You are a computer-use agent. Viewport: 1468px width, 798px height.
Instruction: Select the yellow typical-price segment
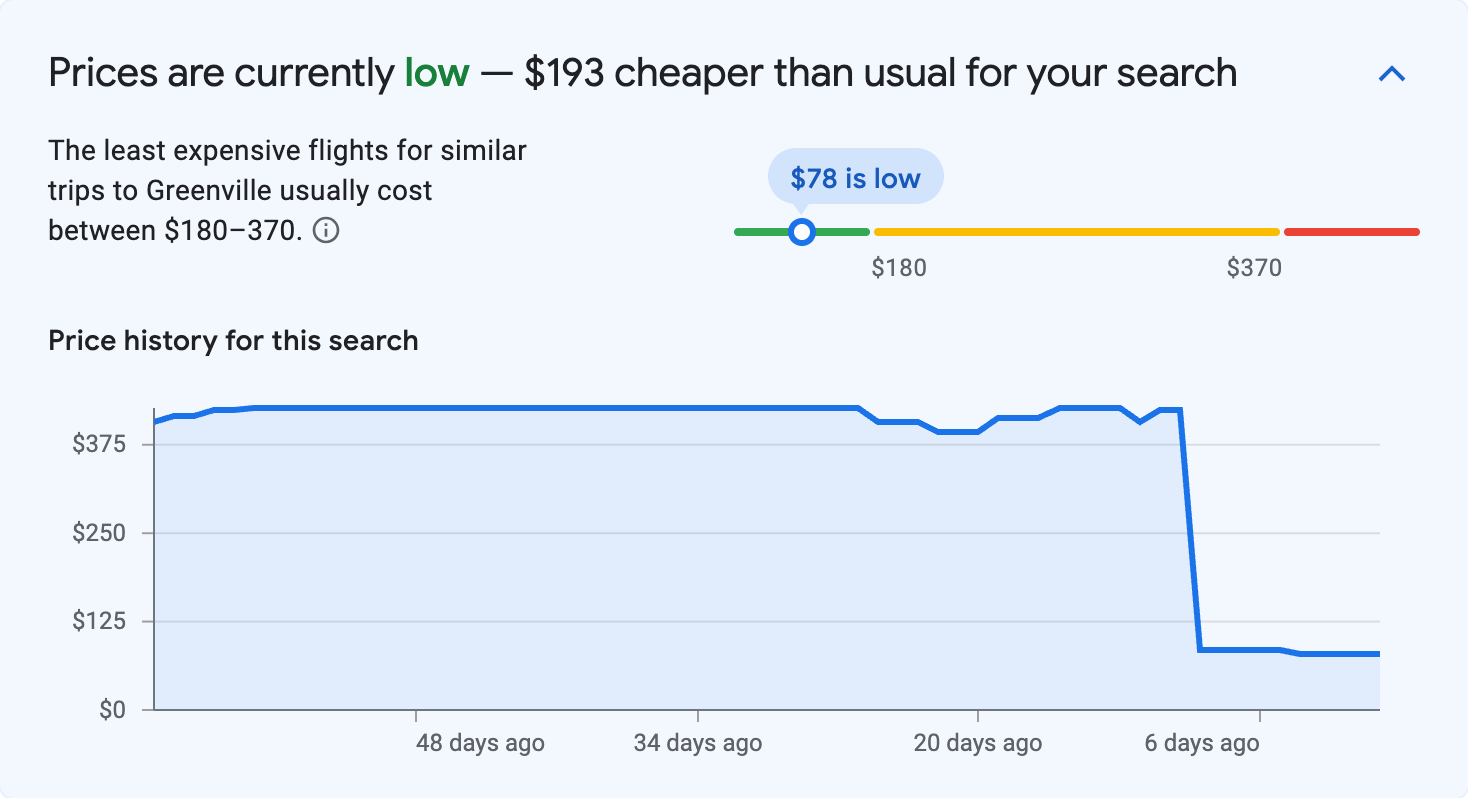[1075, 231]
